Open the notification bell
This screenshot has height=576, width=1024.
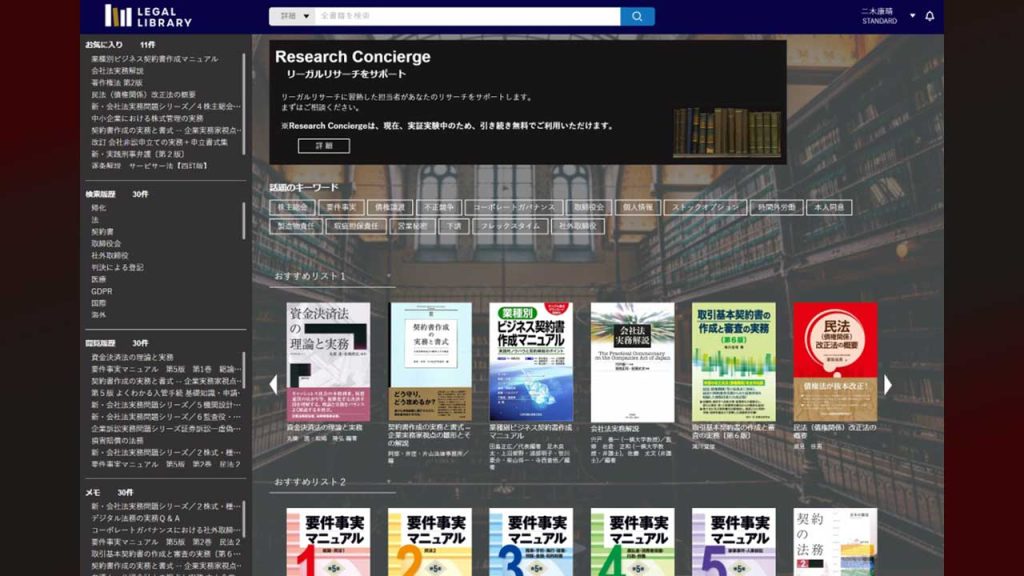coord(929,16)
